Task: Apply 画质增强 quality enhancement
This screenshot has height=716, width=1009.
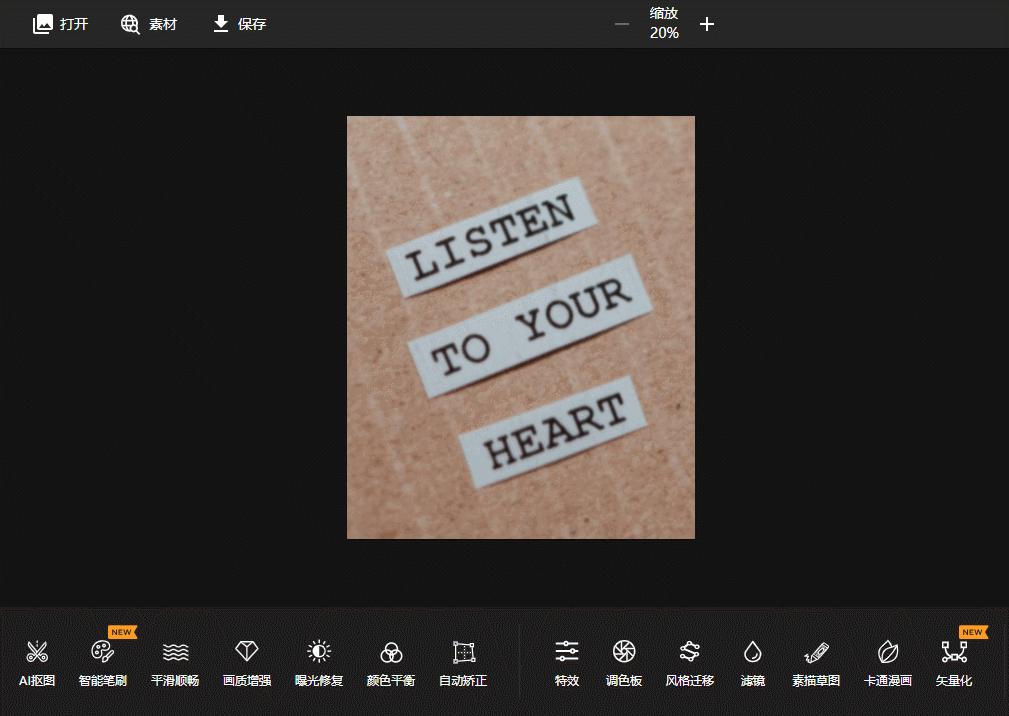Action: [x=247, y=661]
